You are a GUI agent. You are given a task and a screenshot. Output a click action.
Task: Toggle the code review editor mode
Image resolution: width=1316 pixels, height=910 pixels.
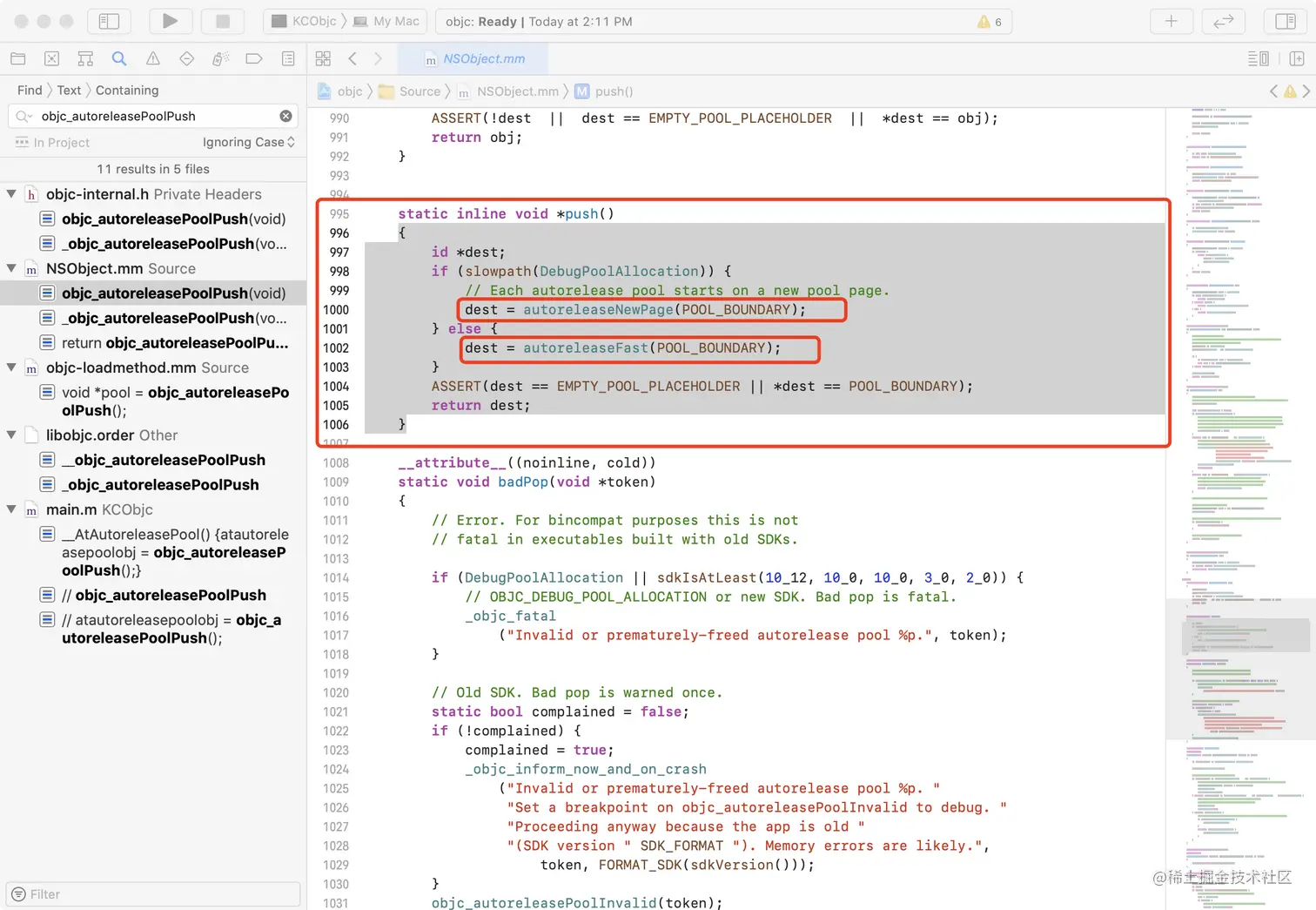click(1223, 21)
